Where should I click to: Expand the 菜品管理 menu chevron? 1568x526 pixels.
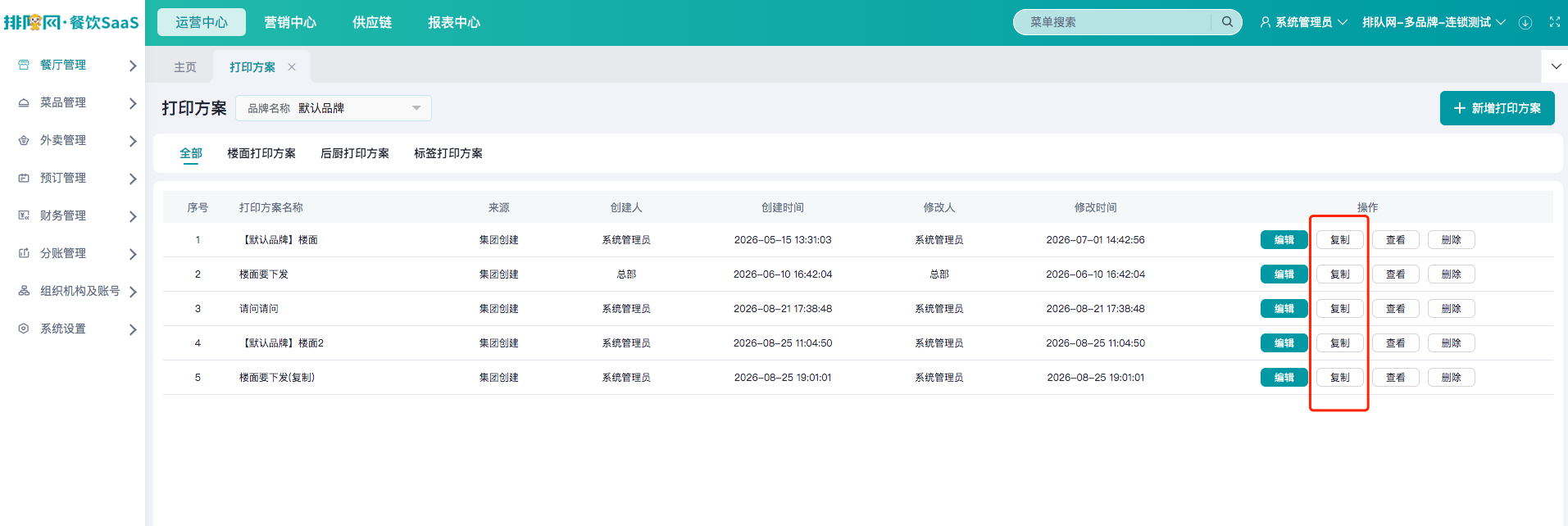coord(133,103)
